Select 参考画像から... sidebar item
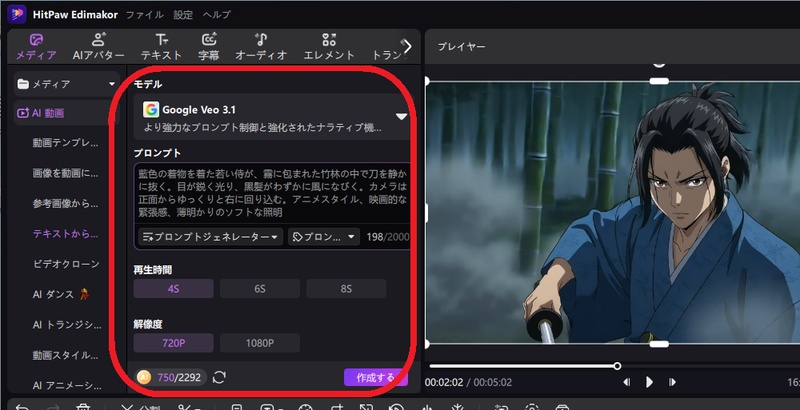 coord(65,203)
